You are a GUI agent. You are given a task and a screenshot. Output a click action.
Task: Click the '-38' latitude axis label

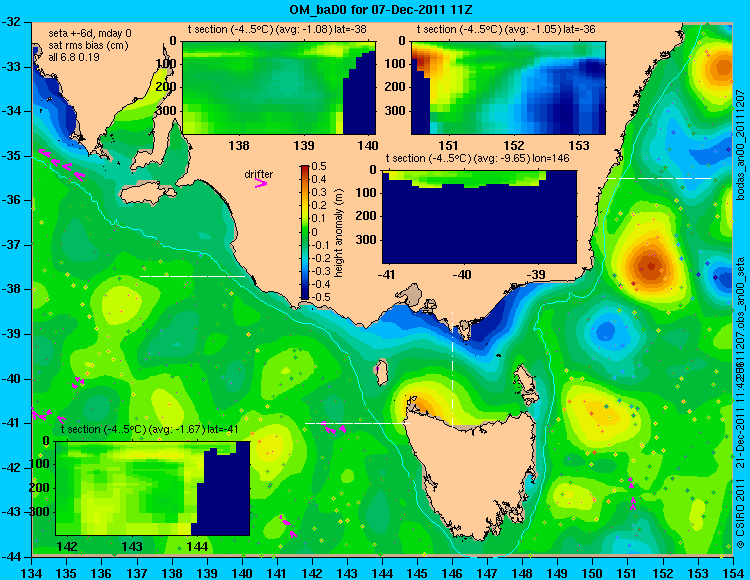coord(11,289)
